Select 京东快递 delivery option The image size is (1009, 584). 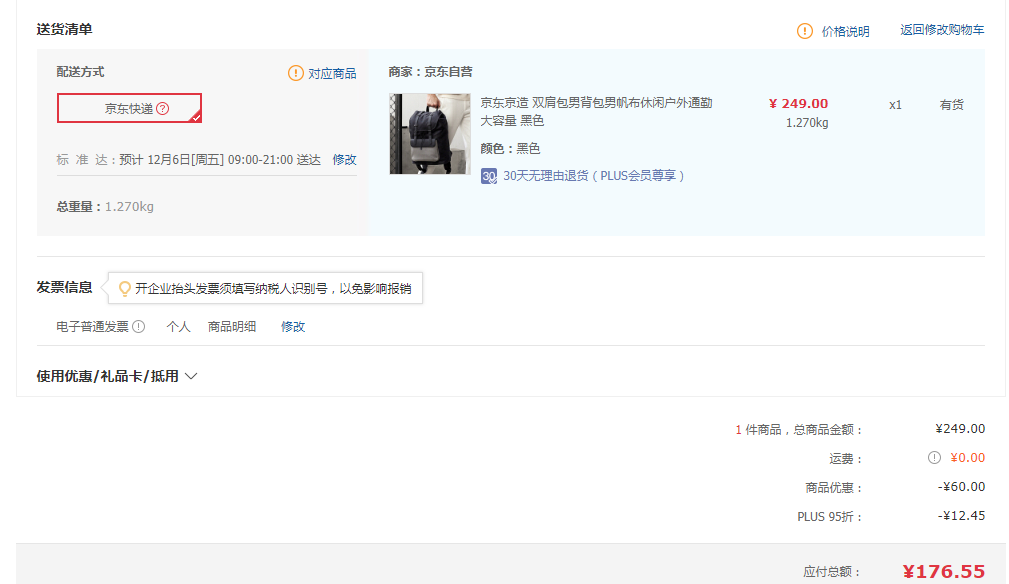tap(129, 108)
